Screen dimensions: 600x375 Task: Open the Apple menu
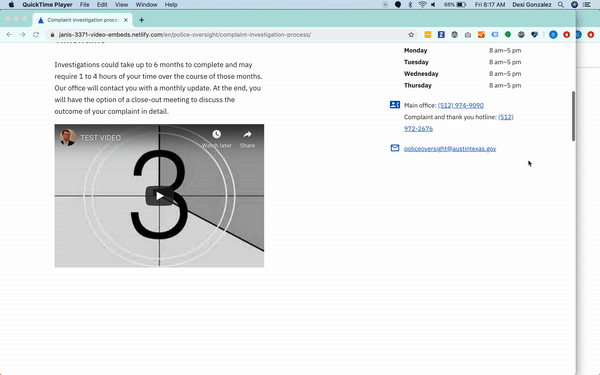pyautogui.click(x=11, y=5)
